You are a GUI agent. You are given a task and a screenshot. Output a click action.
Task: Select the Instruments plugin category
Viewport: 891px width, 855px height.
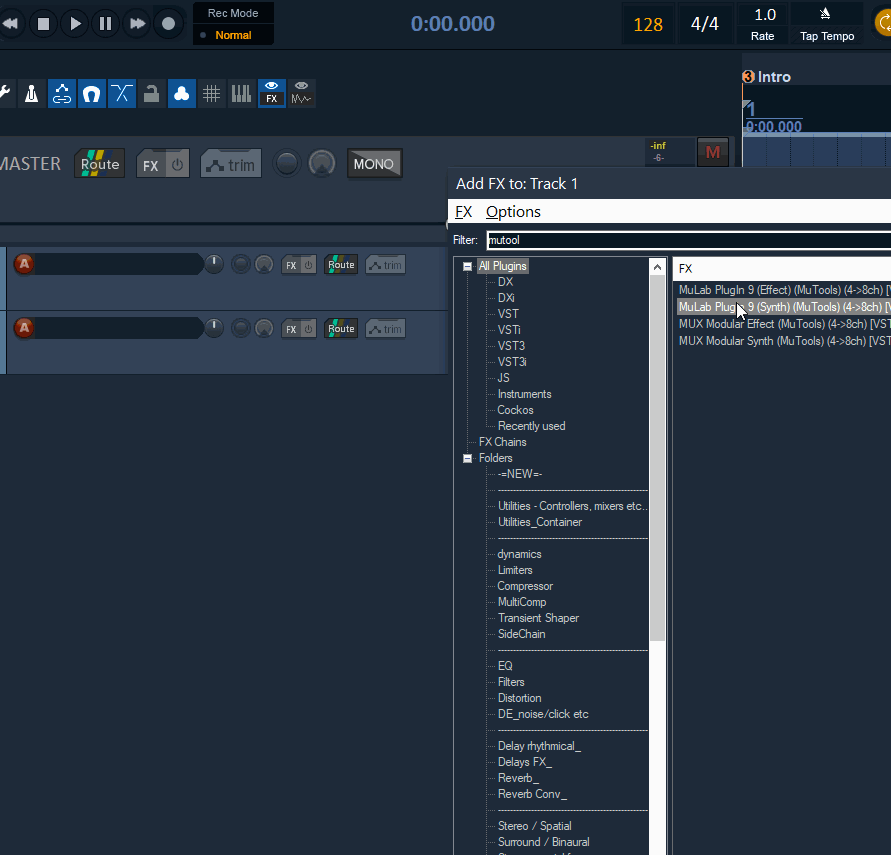click(x=524, y=394)
